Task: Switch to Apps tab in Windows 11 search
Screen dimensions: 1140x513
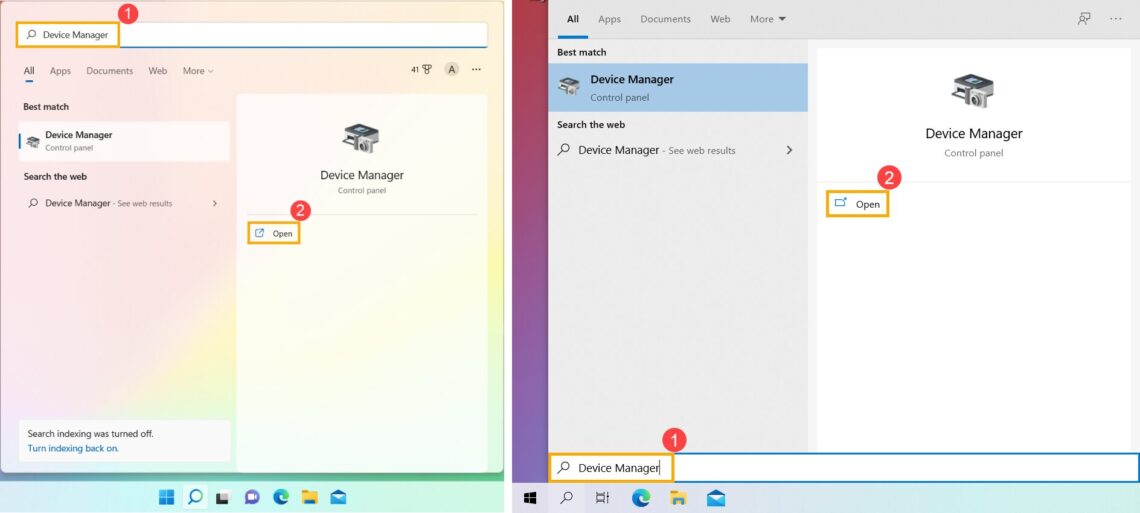Action: 60,71
